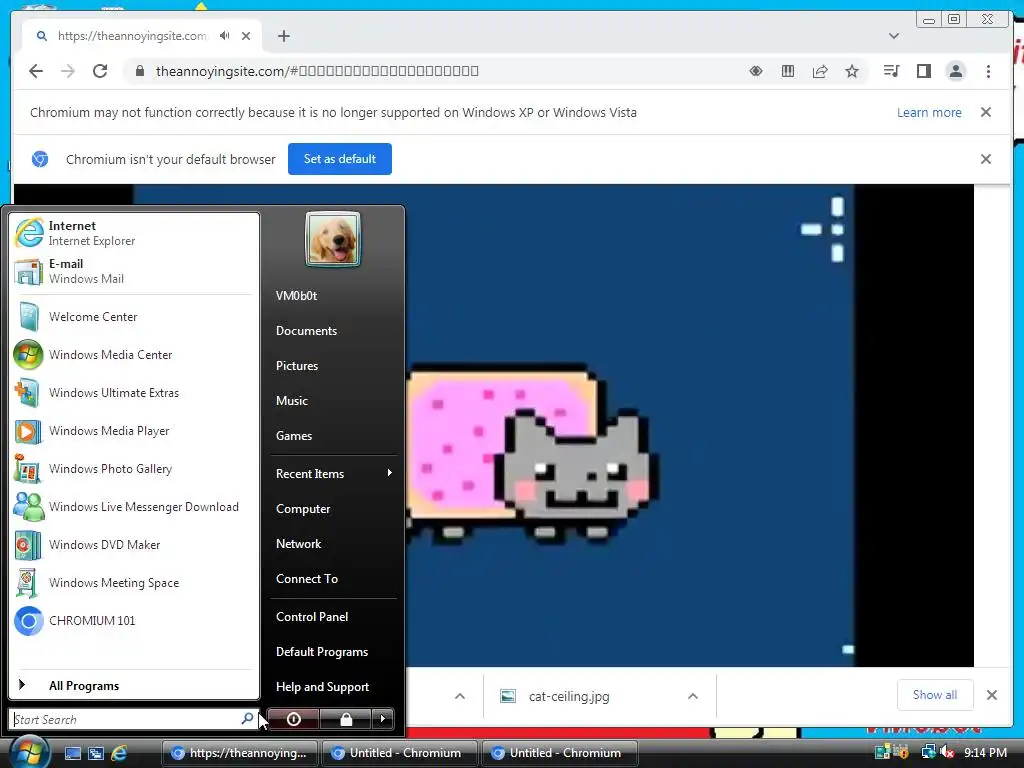Expand All Programs list
This screenshot has width=1024, height=768.
click(134, 685)
